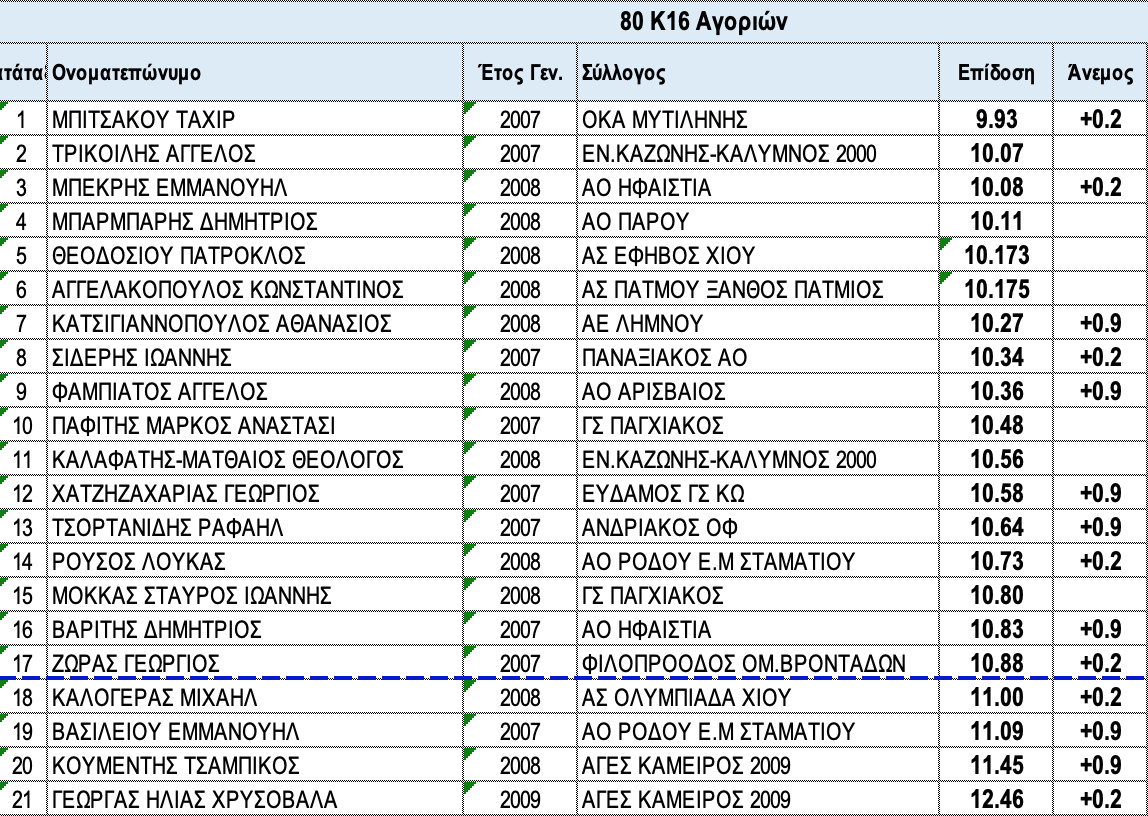Click the 'Ονοματεπώνυμο' column header
Screen dimensions: 1148x816
coord(126,73)
